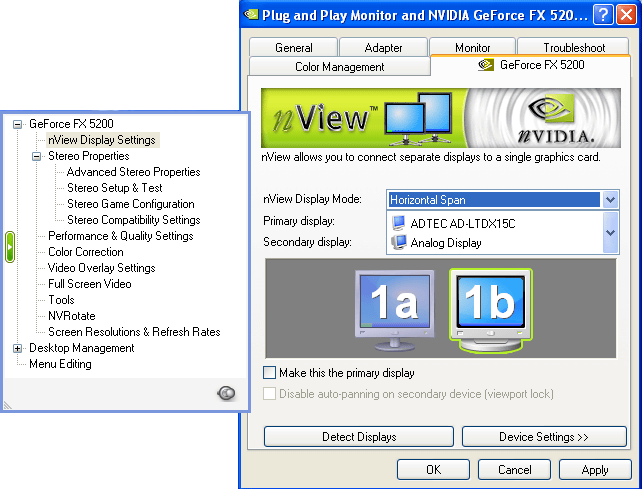Screen dimensions: 642x489
Task: Select the 1a monitor icon
Action: click(x=394, y=310)
